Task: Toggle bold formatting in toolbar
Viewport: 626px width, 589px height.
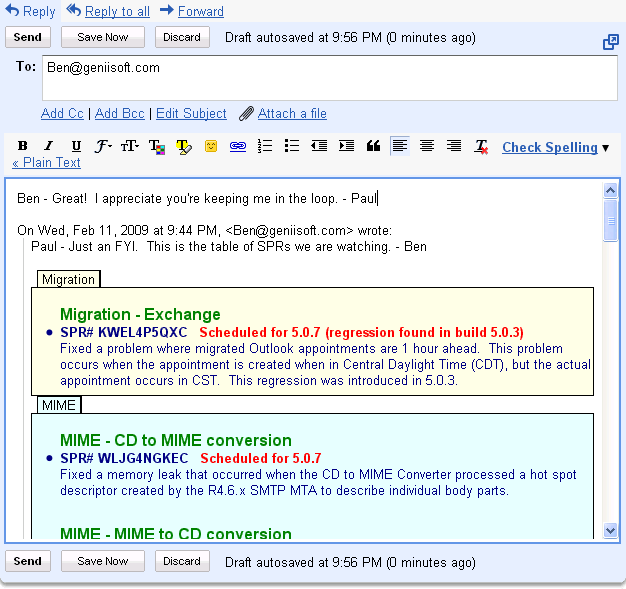Action: tap(22, 146)
